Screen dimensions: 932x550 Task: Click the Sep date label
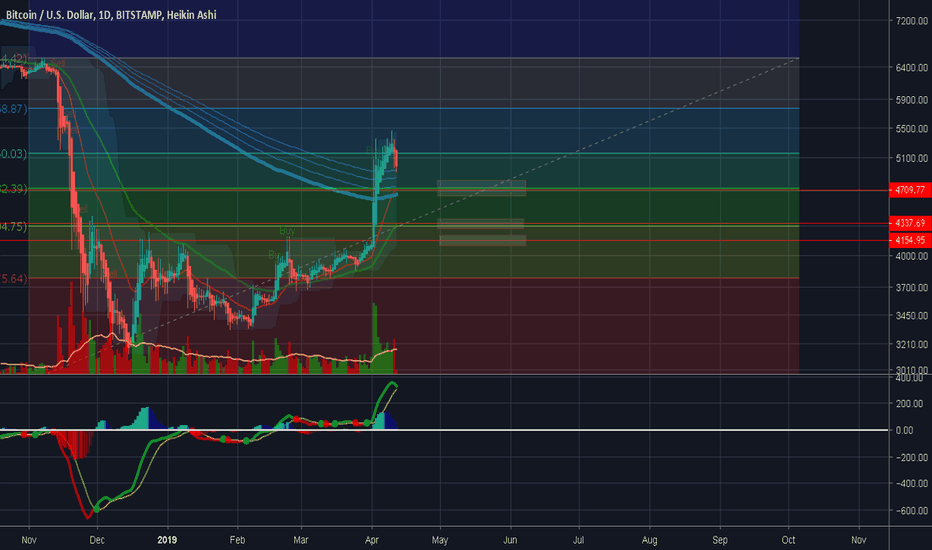click(720, 540)
